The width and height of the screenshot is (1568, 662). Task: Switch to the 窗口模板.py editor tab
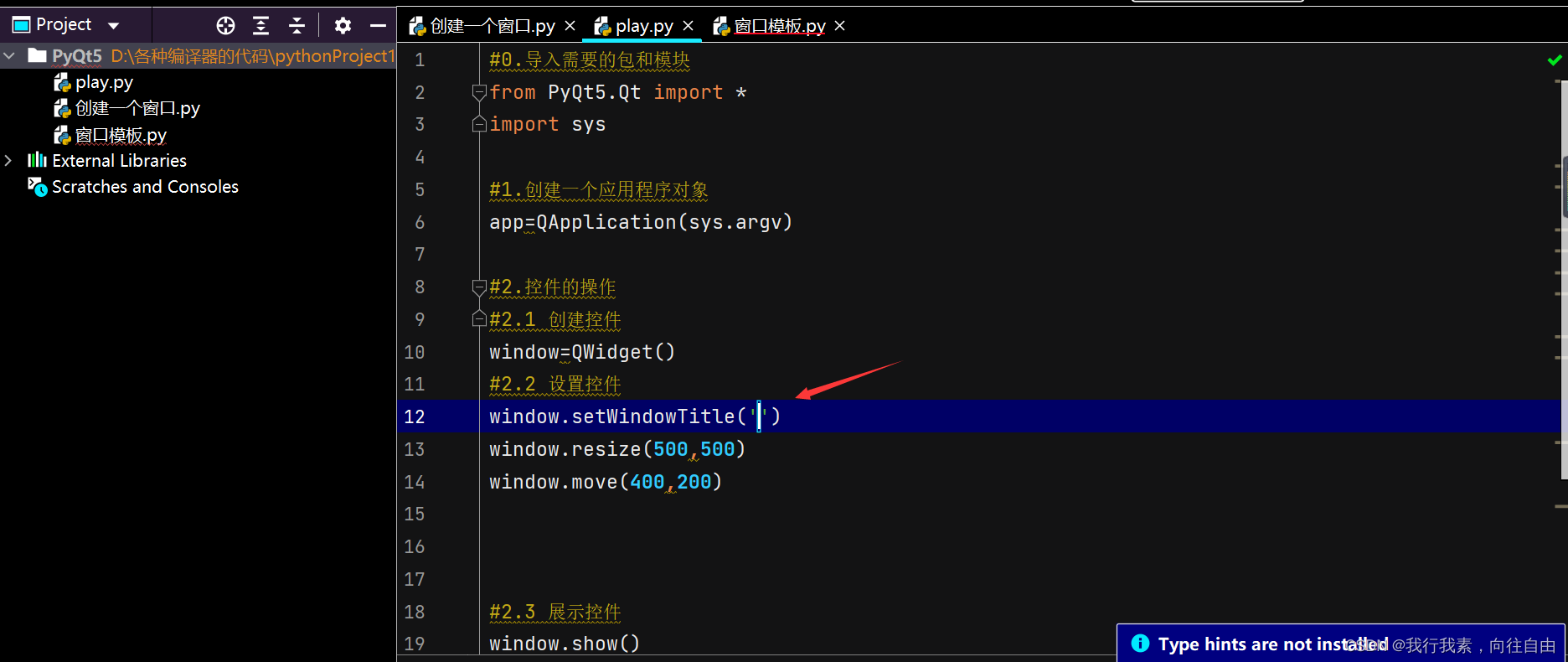tap(779, 27)
